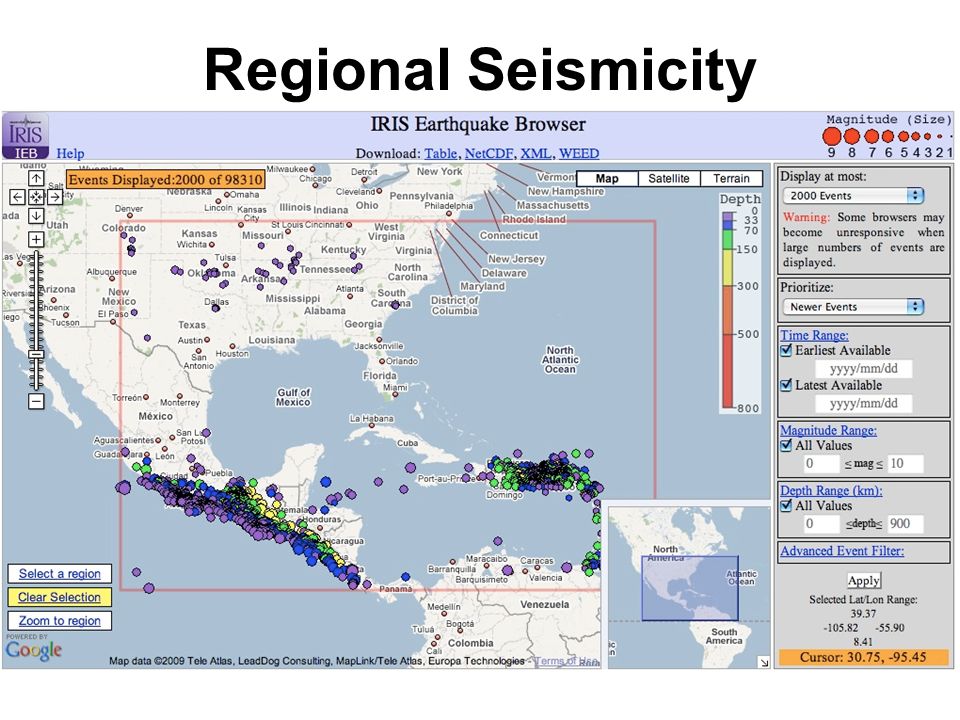960x720 pixels.
Task: Open Magnitude Range link
Action: coord(828,430)
